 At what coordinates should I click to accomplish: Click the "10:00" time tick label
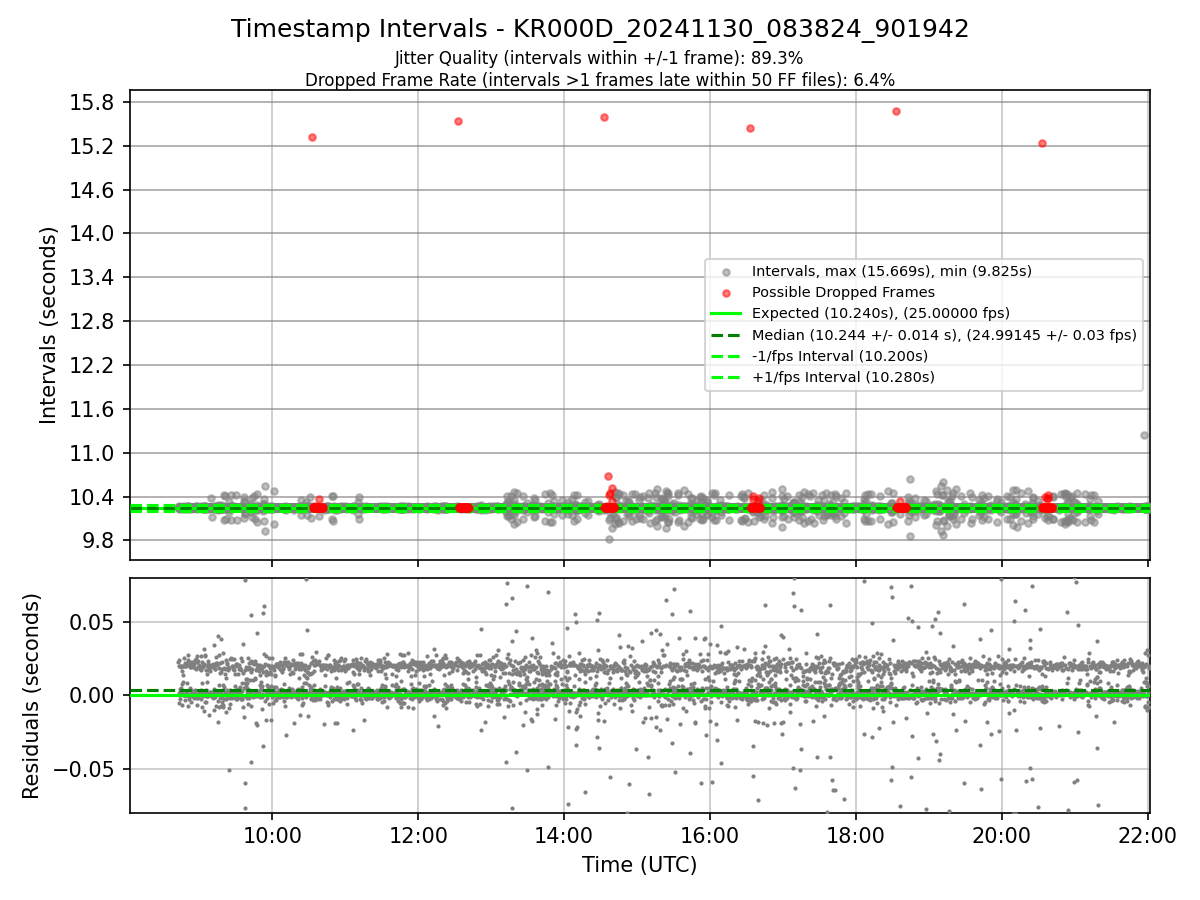272,835
